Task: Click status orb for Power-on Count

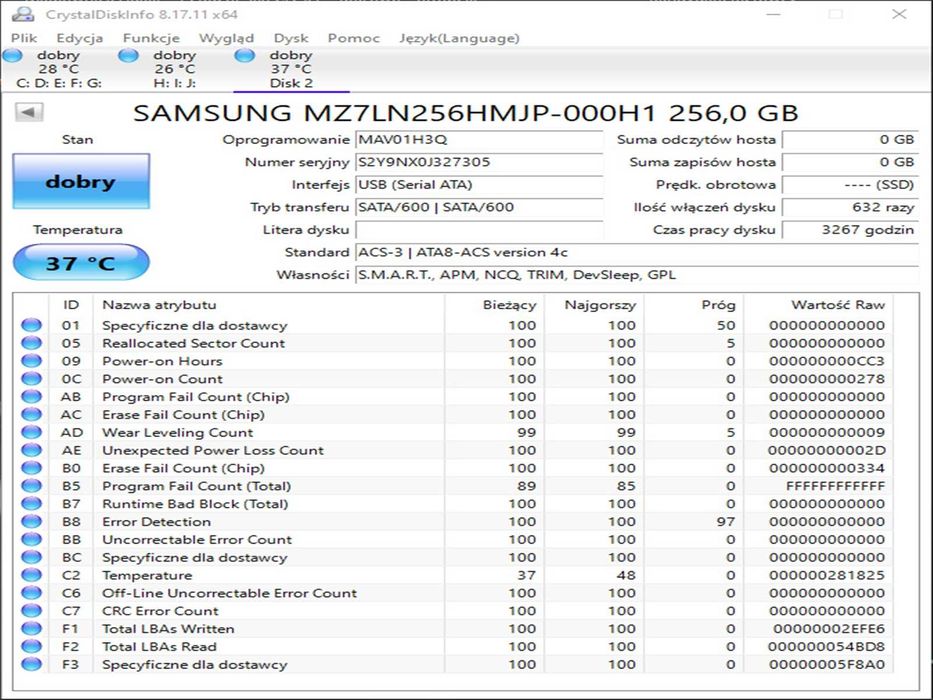Action: (32, 379)
